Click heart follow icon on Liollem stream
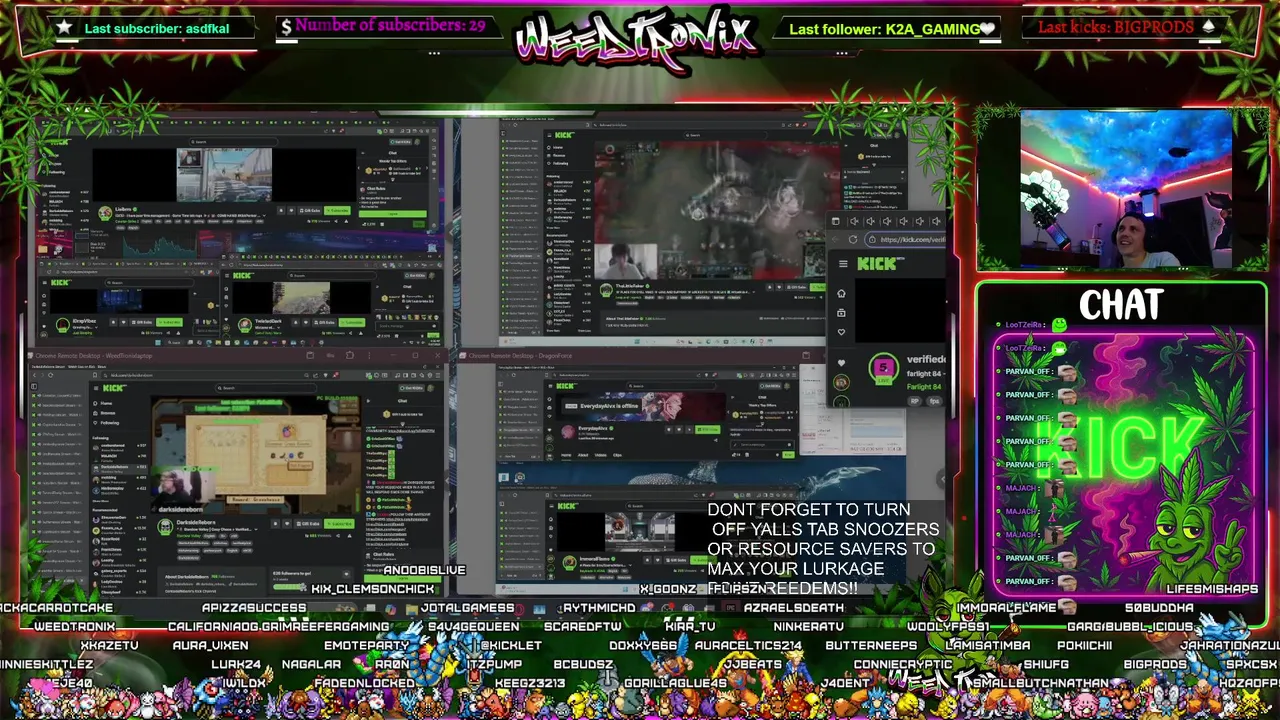This screenshot has width=1280, height=720. click(x=291, y=211)
